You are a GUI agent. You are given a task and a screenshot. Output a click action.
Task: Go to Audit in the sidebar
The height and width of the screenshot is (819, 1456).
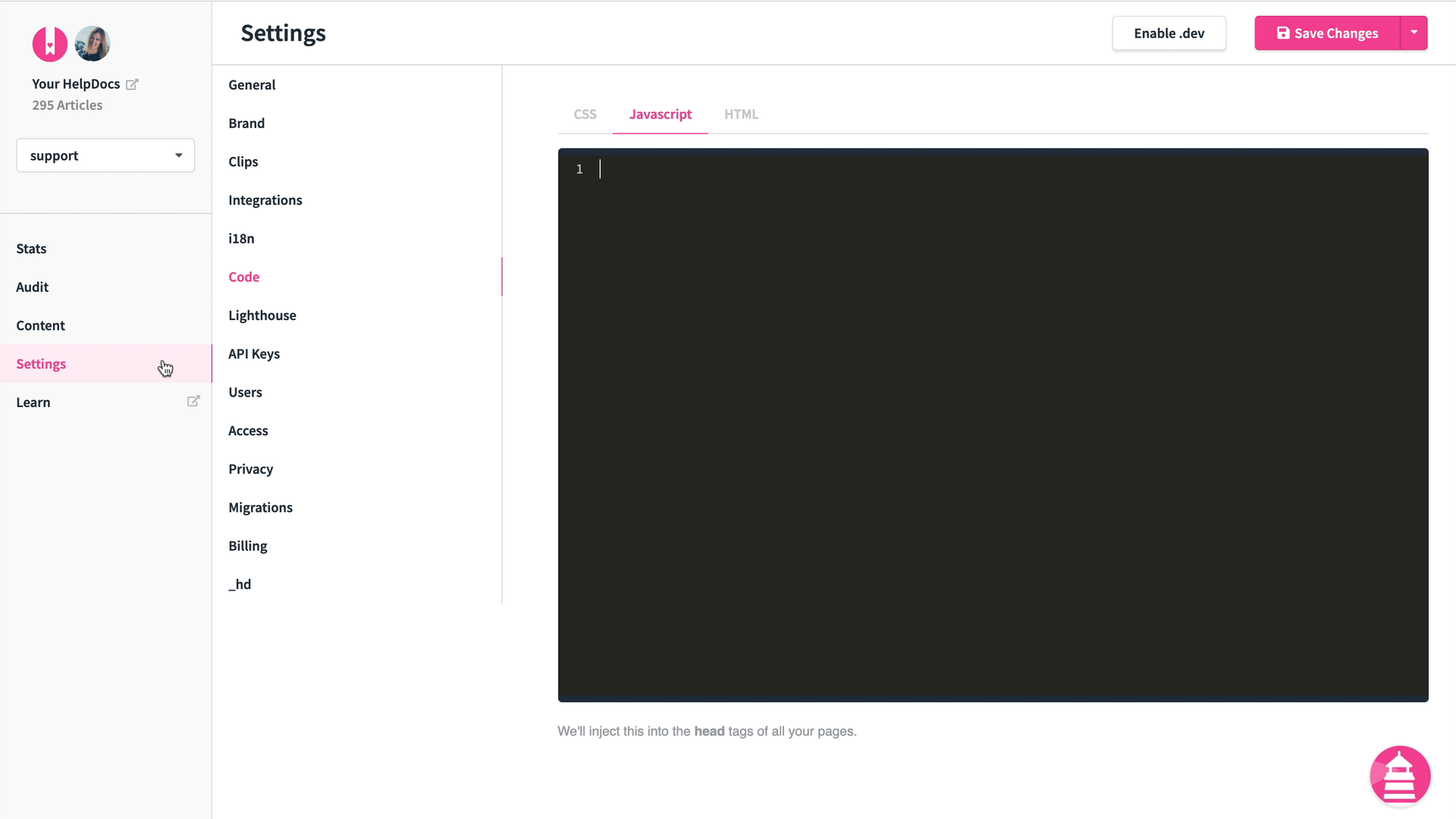pos(105,287)
